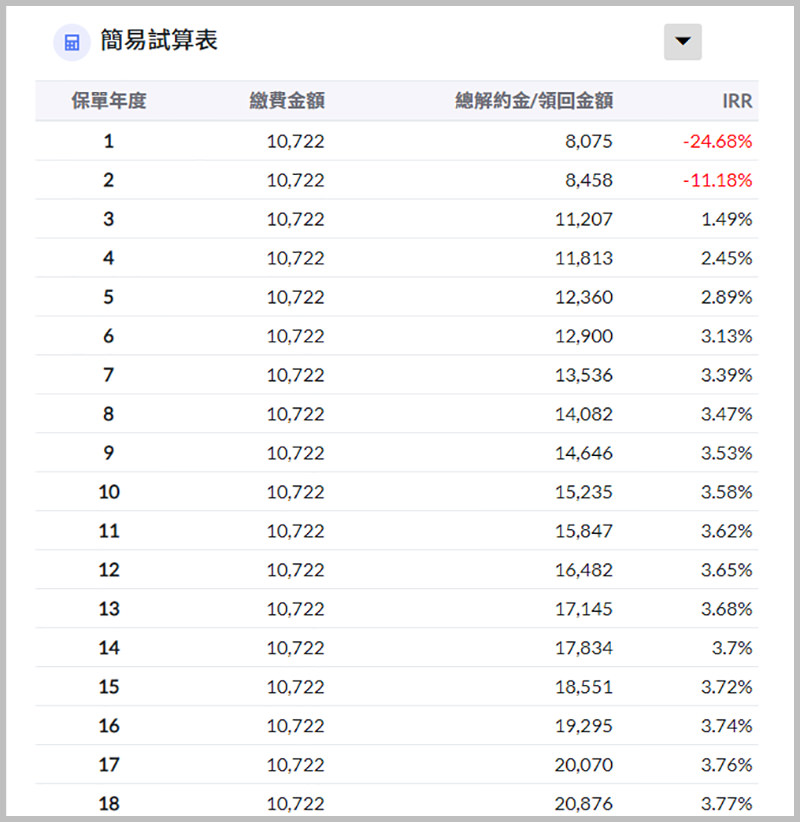800x822 pixels.
Task: Click the surrender value 17,834
Action: point(584,648)
